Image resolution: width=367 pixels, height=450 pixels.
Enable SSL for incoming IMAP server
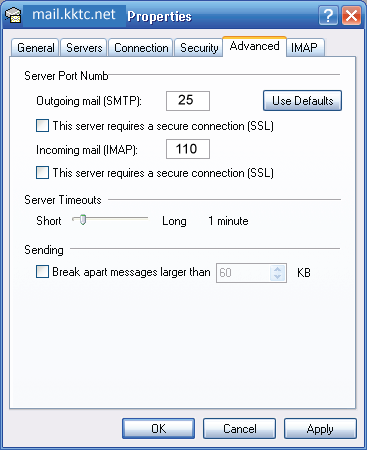tap(42, 173)
